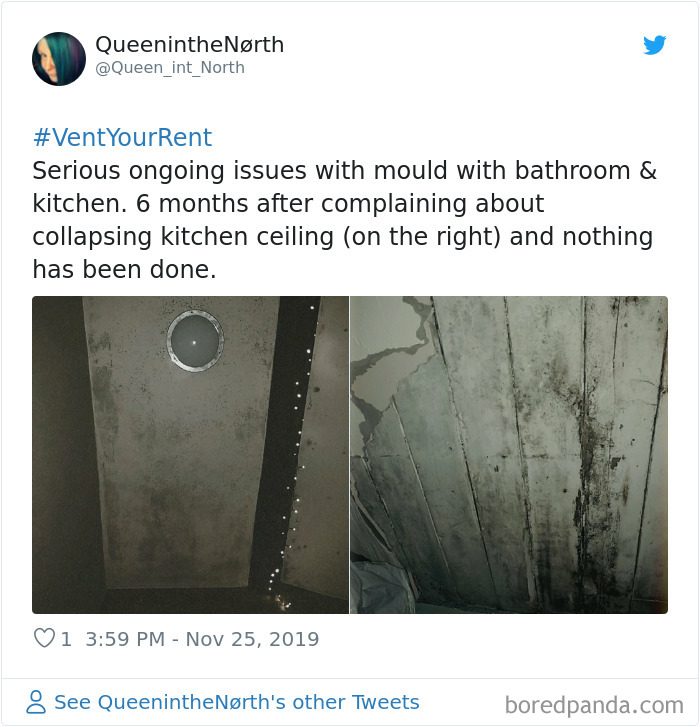The width and height of the screenshot is (700, 727).
Task: Click the like count number 1
Action: [66, 639]
